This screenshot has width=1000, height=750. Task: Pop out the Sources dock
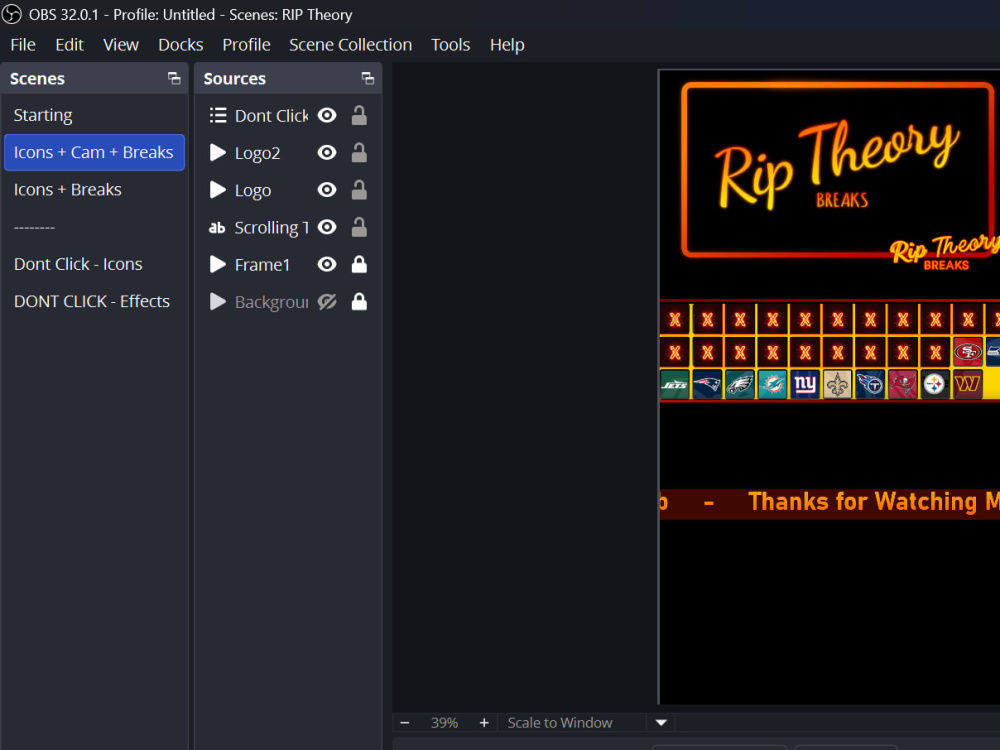[367, 78]
